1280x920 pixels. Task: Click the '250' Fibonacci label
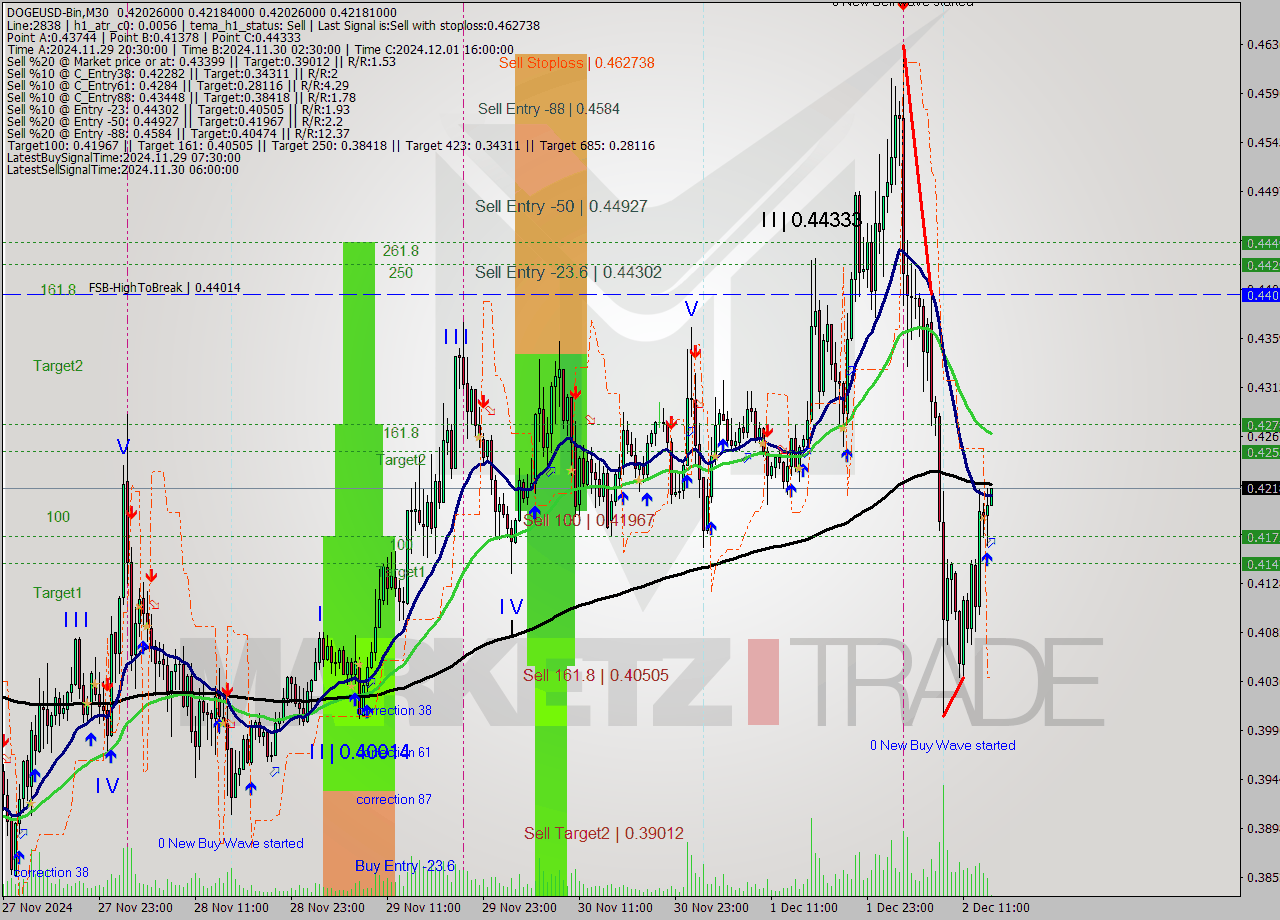coord(400,272)
